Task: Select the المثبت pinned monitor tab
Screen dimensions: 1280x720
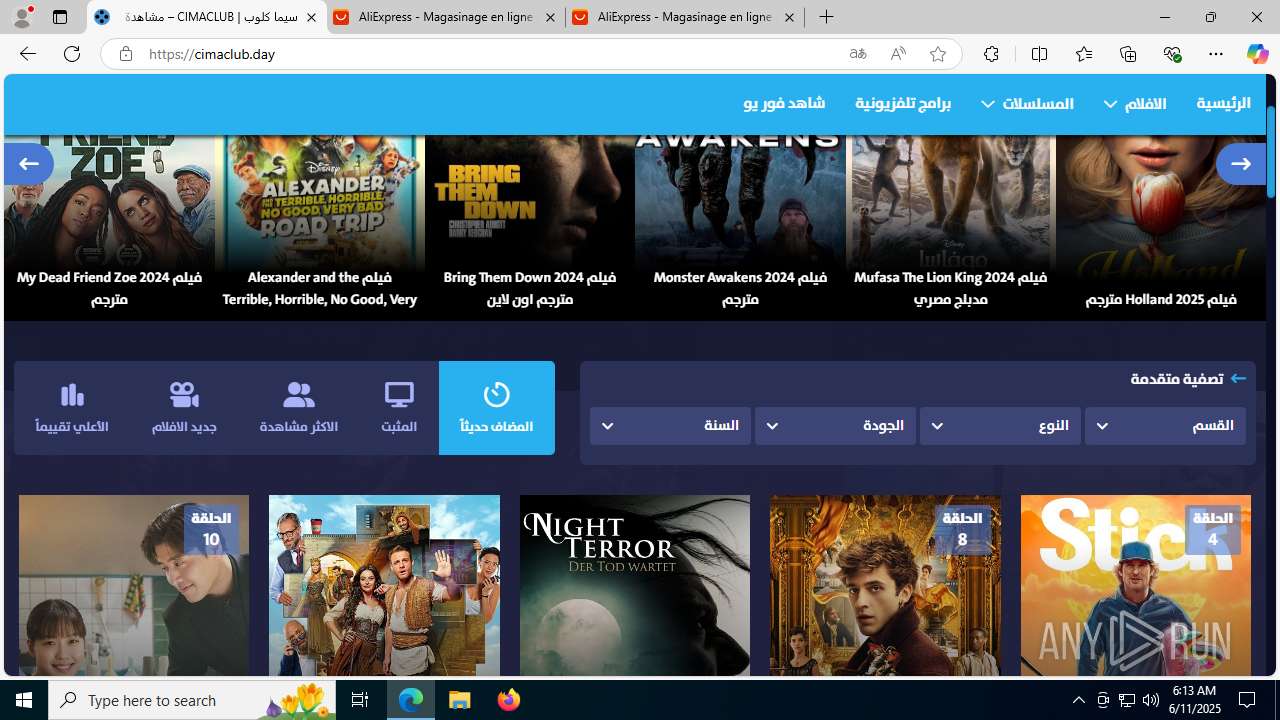Action: click(399, 408)
